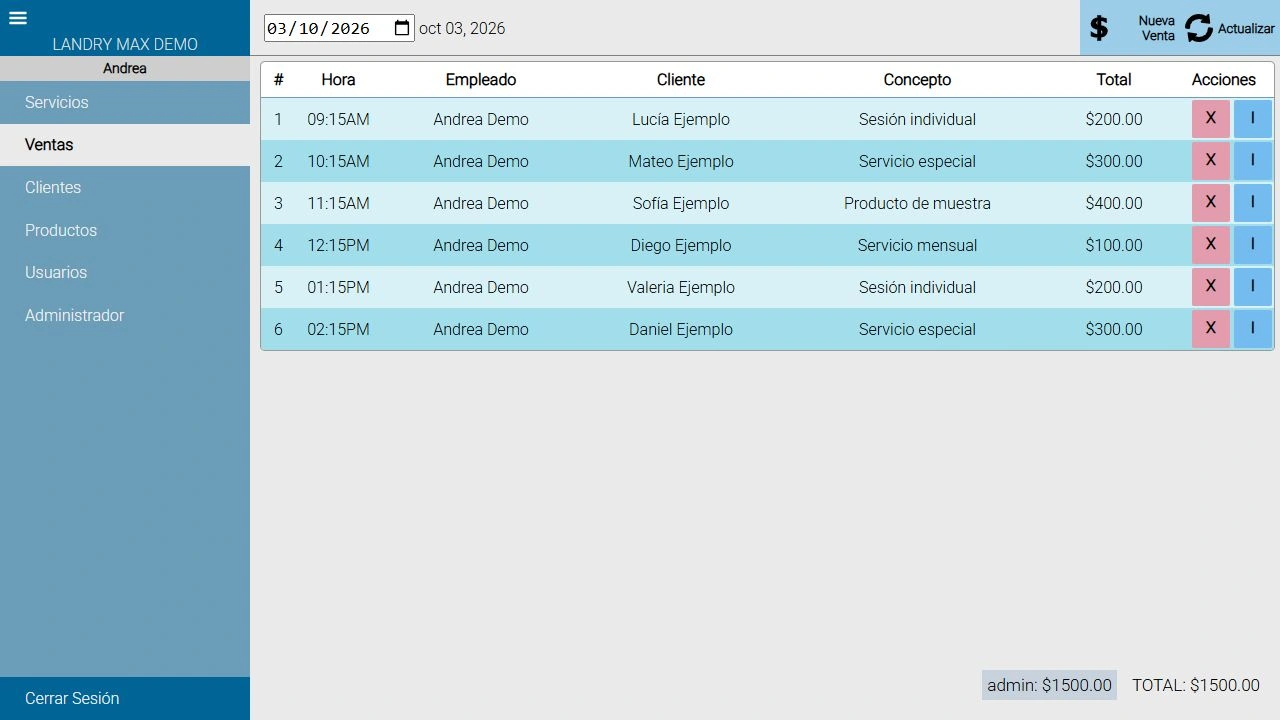Click the Concepto column header
Image resolution: width=1280 pixels, height=720 pixels.
click(x=917, y=80)
